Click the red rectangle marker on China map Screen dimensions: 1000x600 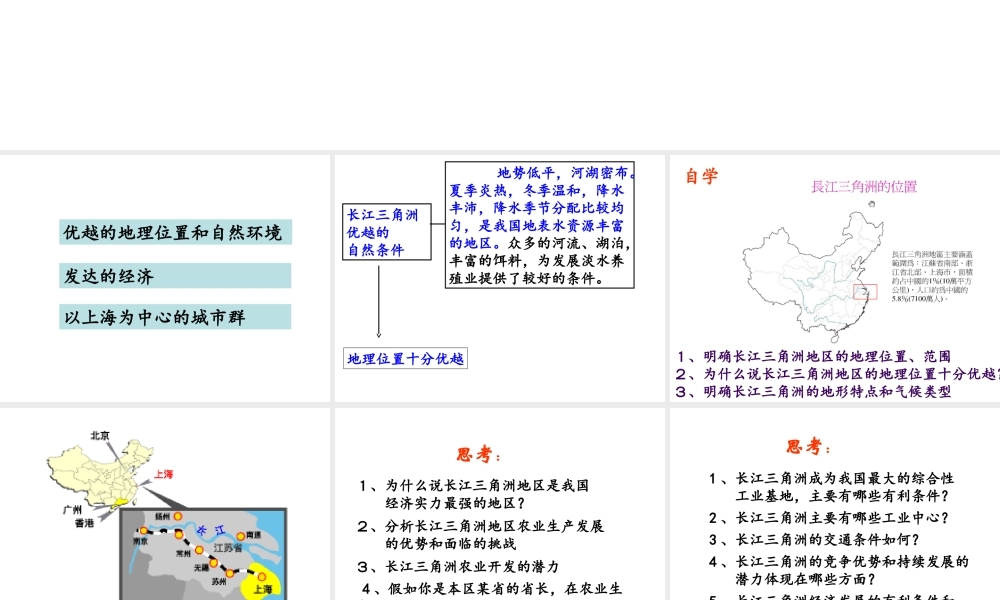(865, 292)
